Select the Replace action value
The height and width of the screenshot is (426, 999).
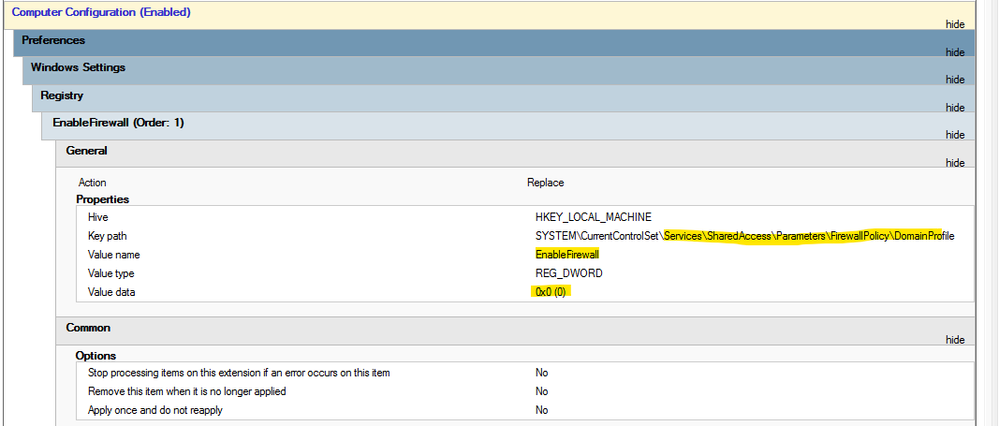click(545, 183)
